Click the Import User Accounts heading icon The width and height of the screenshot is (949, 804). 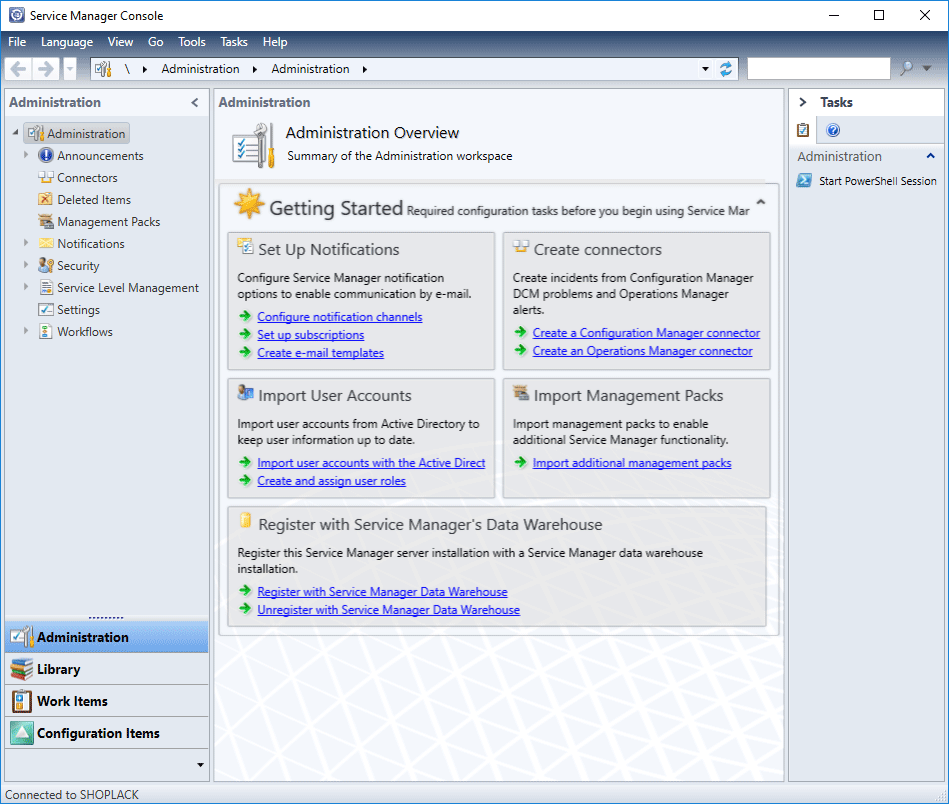pyautogui.click(x=245, y=392)
